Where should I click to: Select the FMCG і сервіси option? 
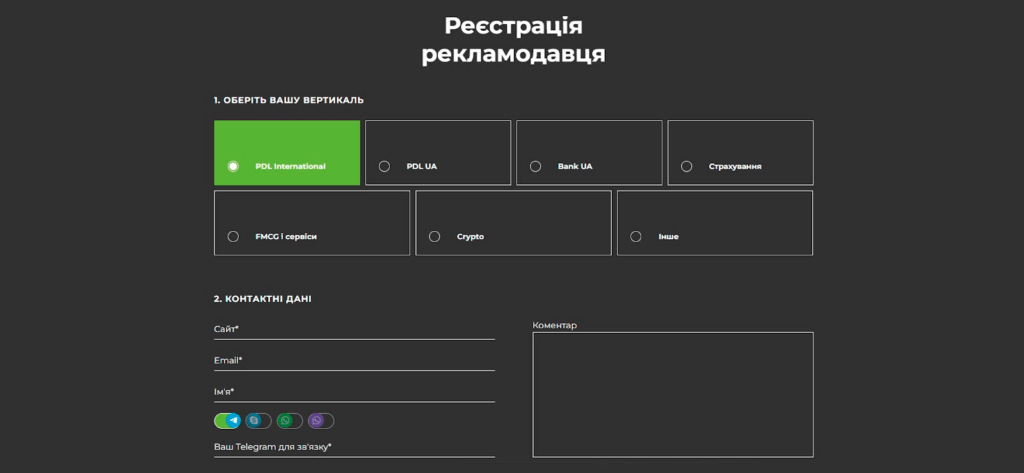click(312, 223)
